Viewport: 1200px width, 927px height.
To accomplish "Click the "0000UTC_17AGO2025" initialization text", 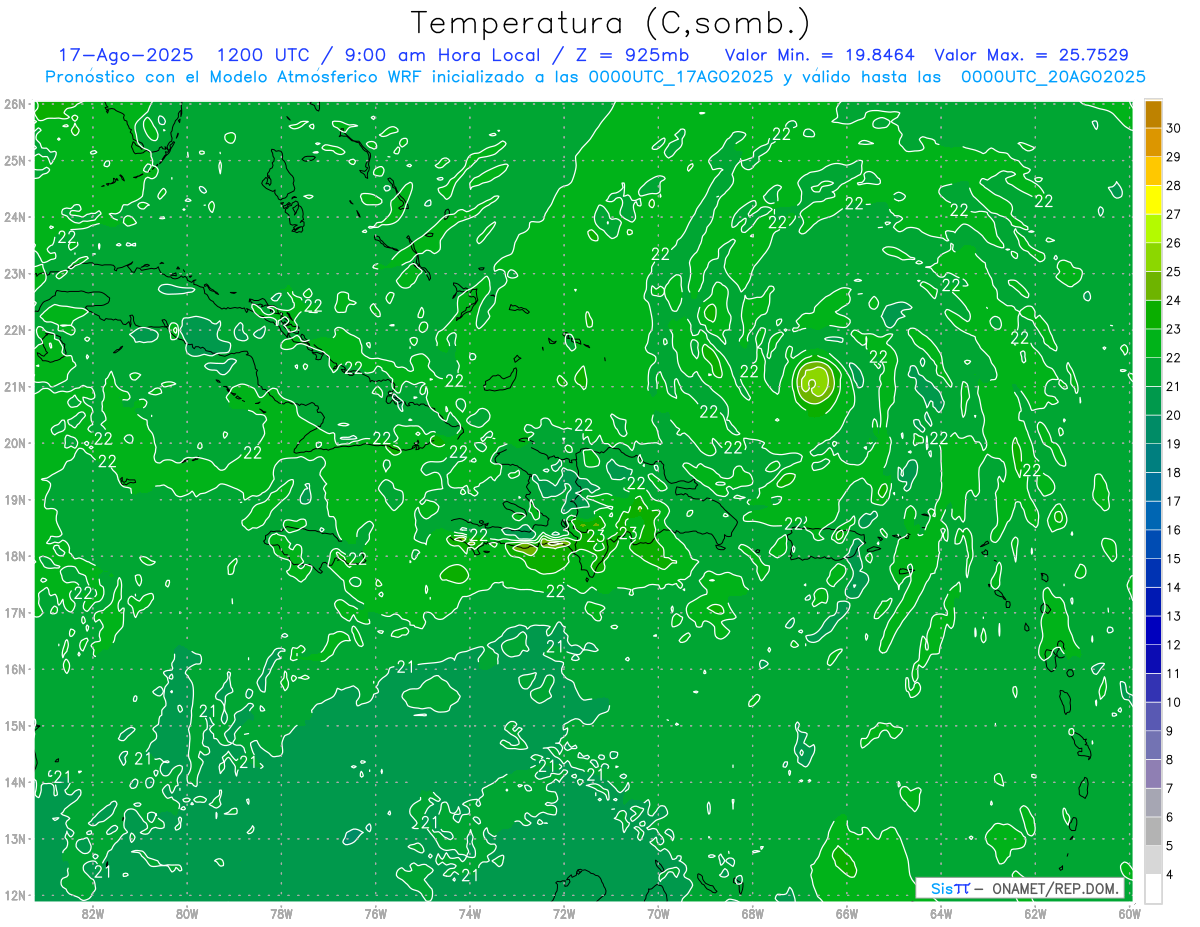I will [x=681, y=77].
